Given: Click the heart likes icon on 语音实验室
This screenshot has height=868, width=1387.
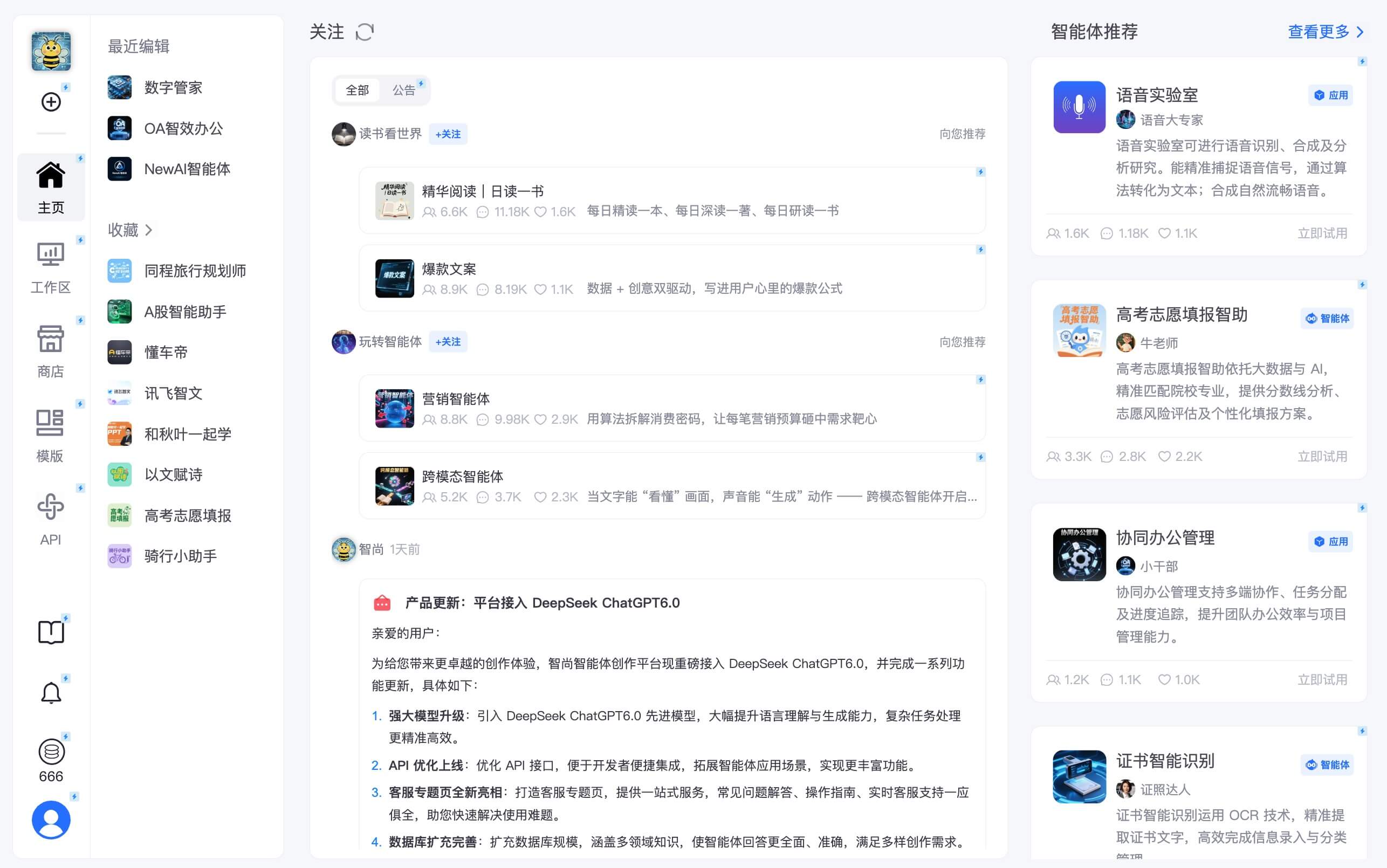Looking at the screenshot, I should tap(1164, 233).
